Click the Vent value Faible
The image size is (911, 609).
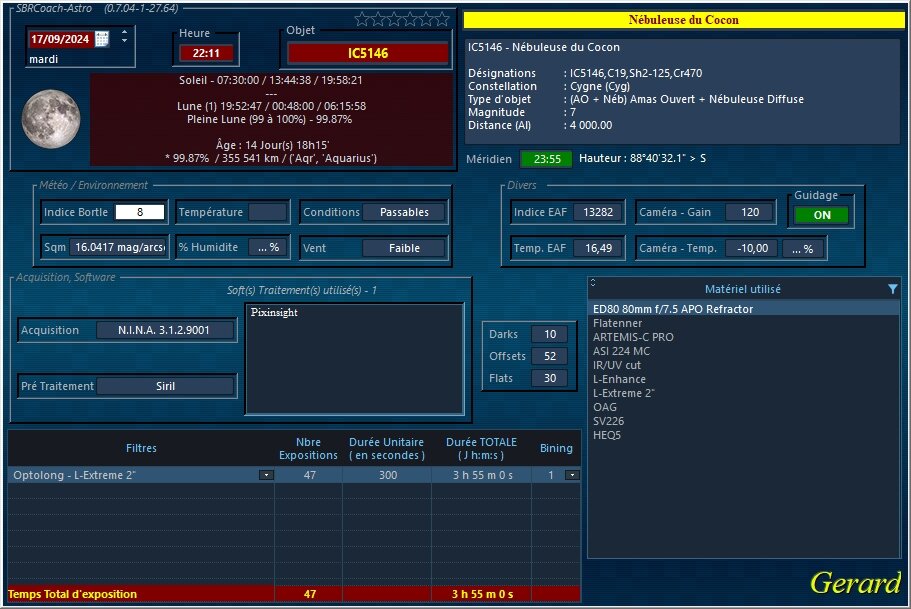tap(404, 248)
